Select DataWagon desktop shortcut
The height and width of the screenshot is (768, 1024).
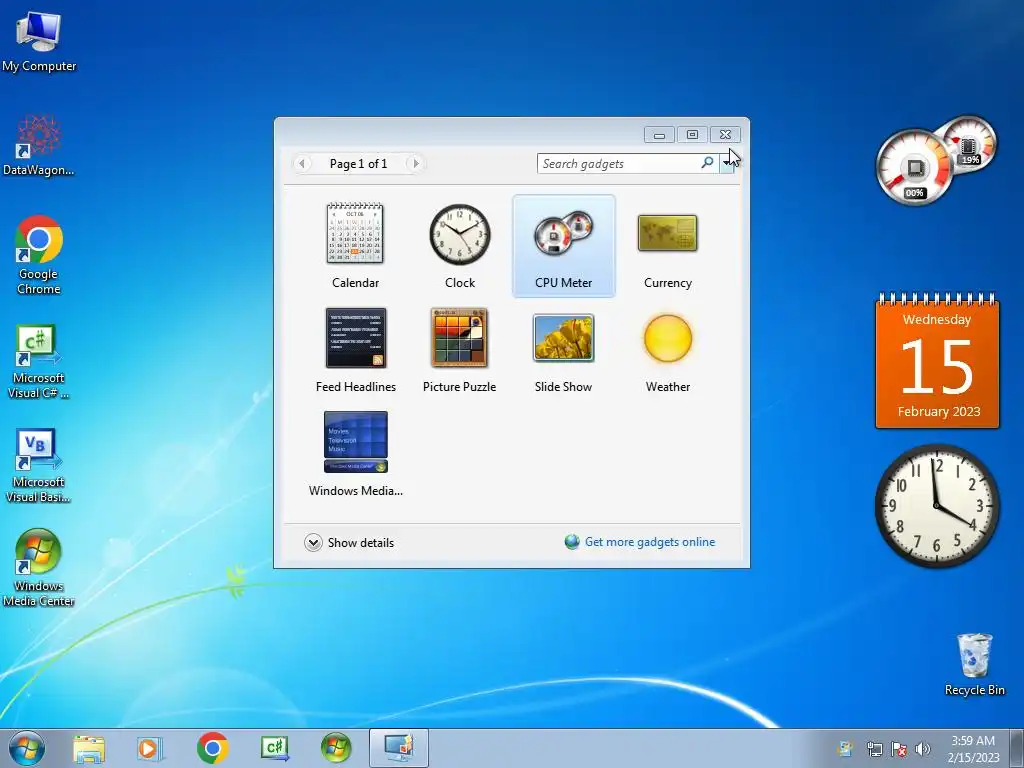coord(39,145)
